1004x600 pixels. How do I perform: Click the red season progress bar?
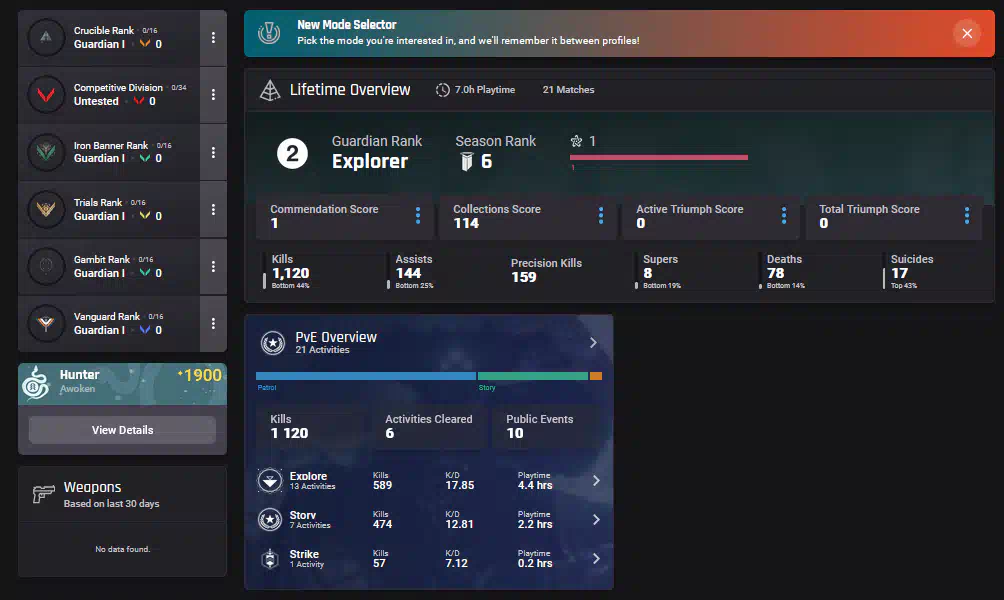tap(659, 157)
